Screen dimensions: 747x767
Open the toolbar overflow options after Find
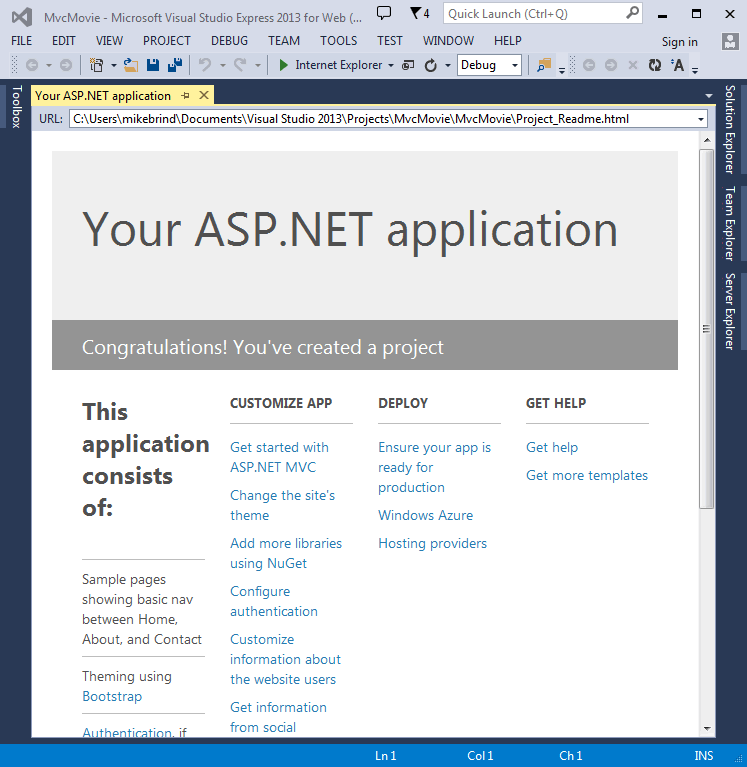(562, 70)
